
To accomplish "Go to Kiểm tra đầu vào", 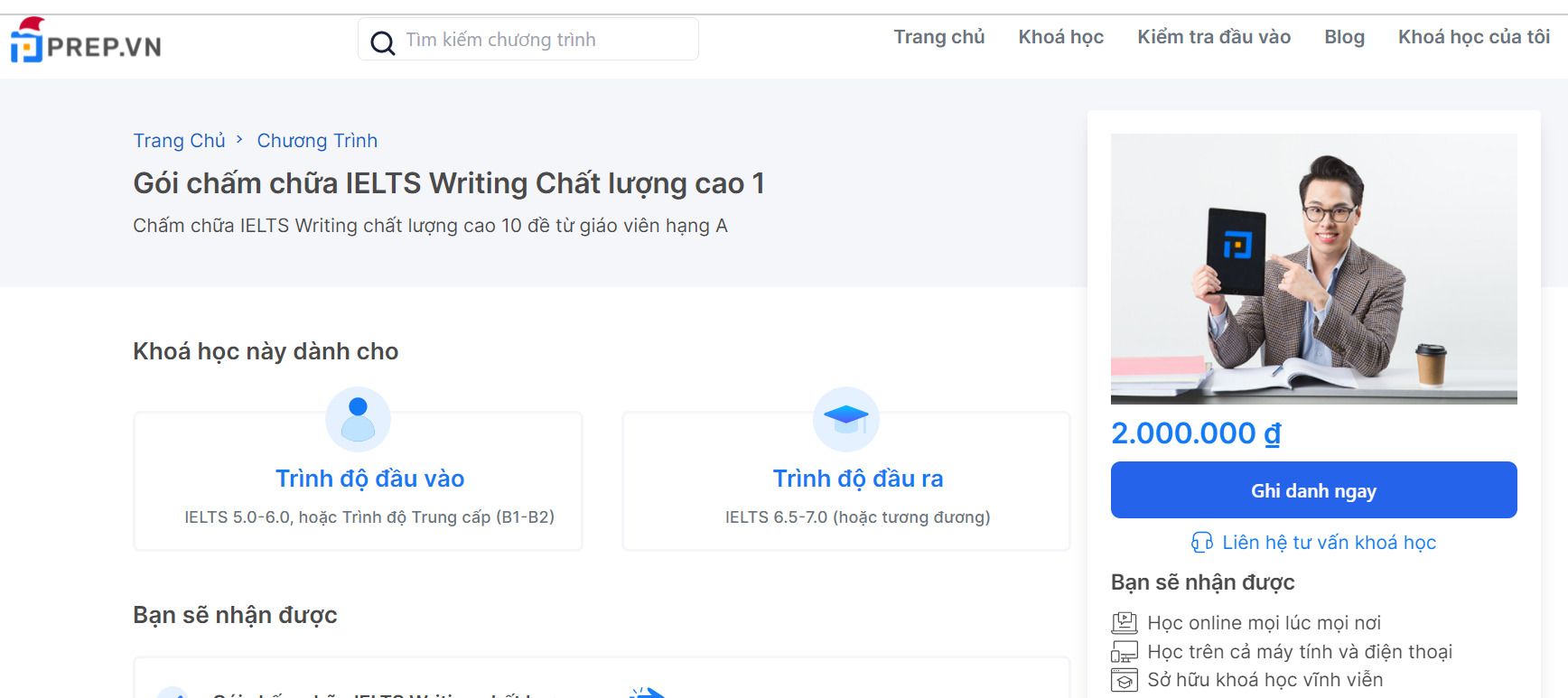I will click(1213, 37).
